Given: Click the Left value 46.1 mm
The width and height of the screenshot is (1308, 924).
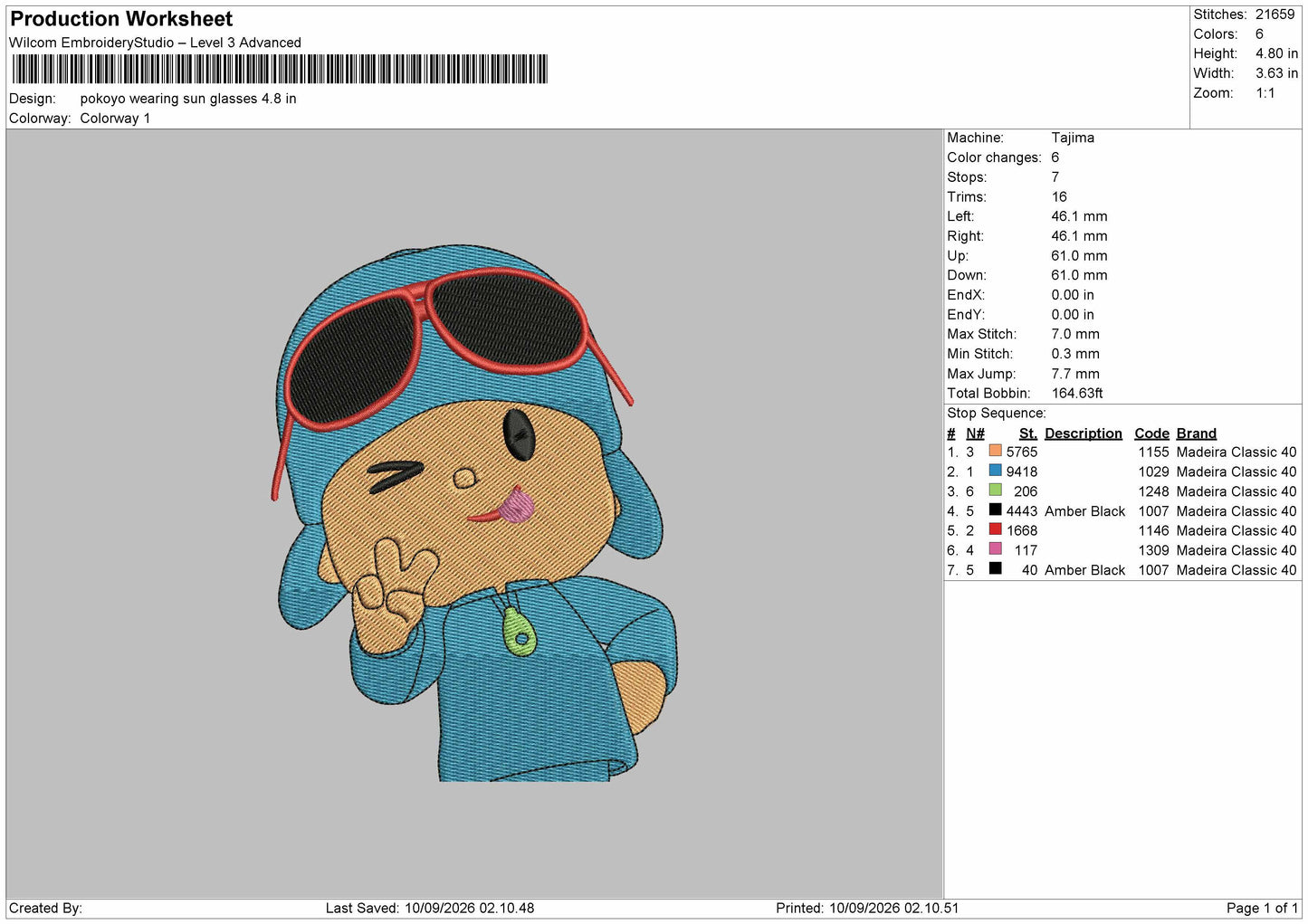Looking at the screenshot, I should tap(1079, 216).
